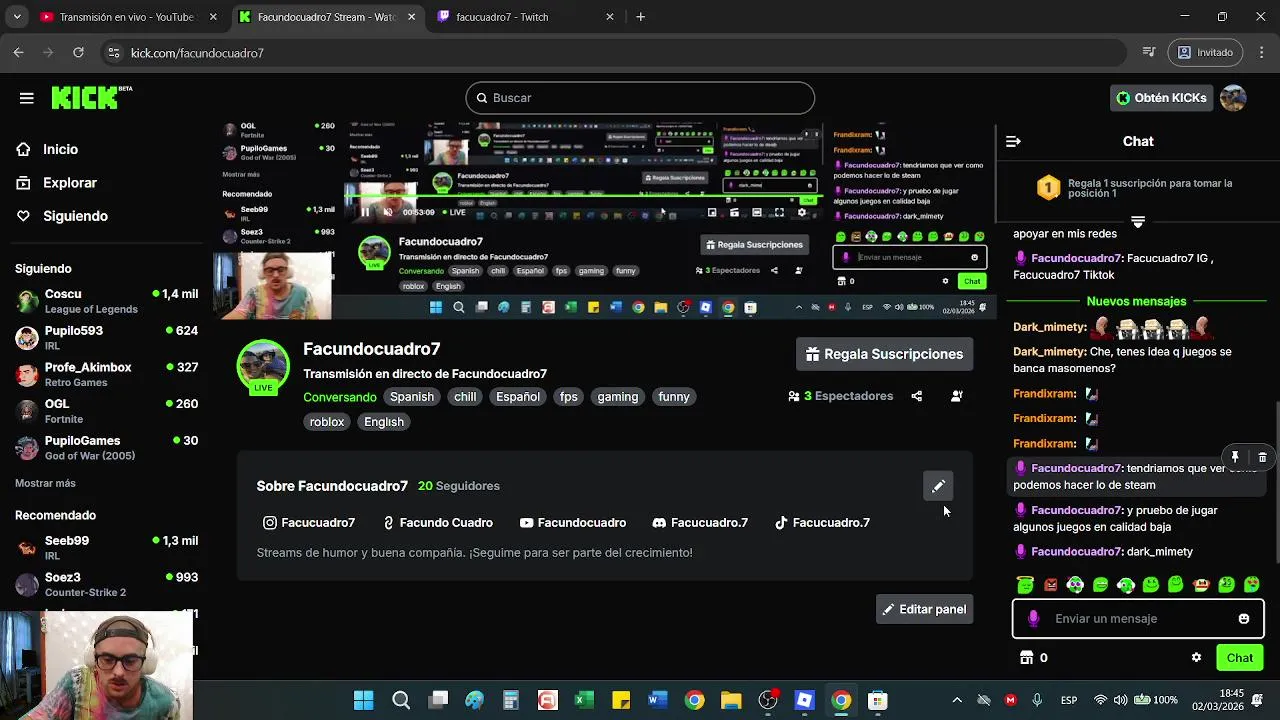Open Excel from the taskbar
Image resolution: width=1280 pixels, height=720 pixels.
pyautogui.click(x=584, y=701)
